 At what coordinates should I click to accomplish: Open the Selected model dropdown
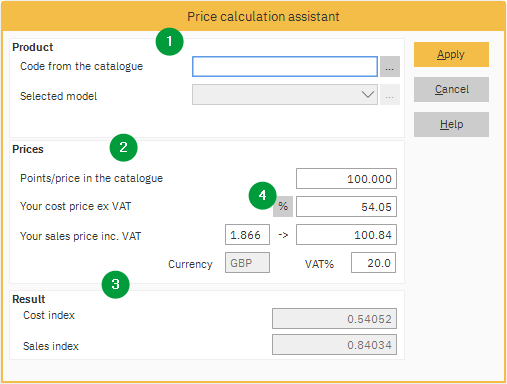pos(285,95)
